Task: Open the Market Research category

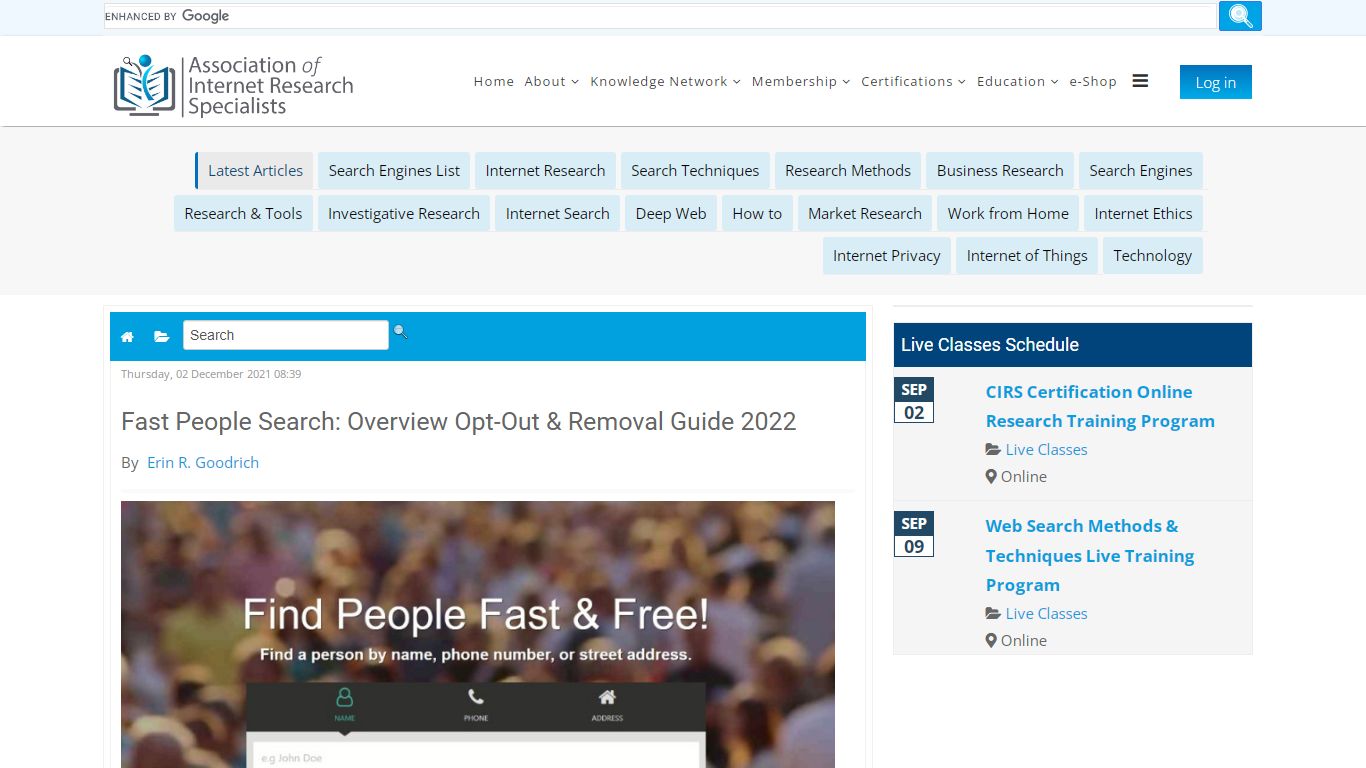Action: click(865, 213)
